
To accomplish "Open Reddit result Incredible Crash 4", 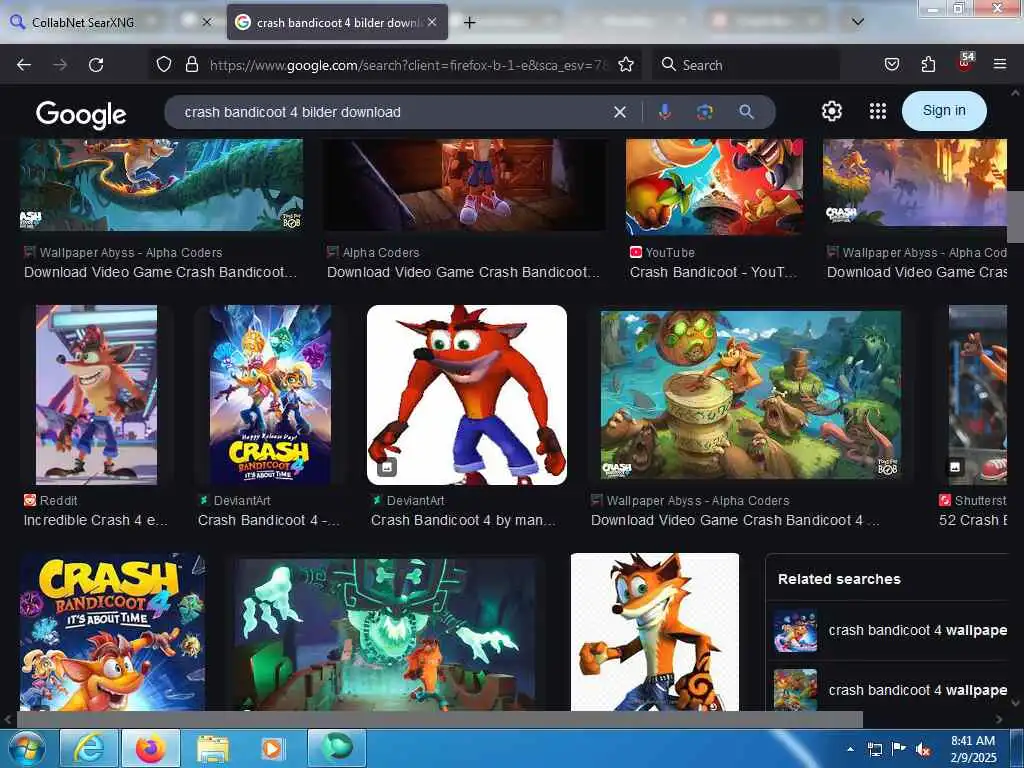I will pos(95,520).
